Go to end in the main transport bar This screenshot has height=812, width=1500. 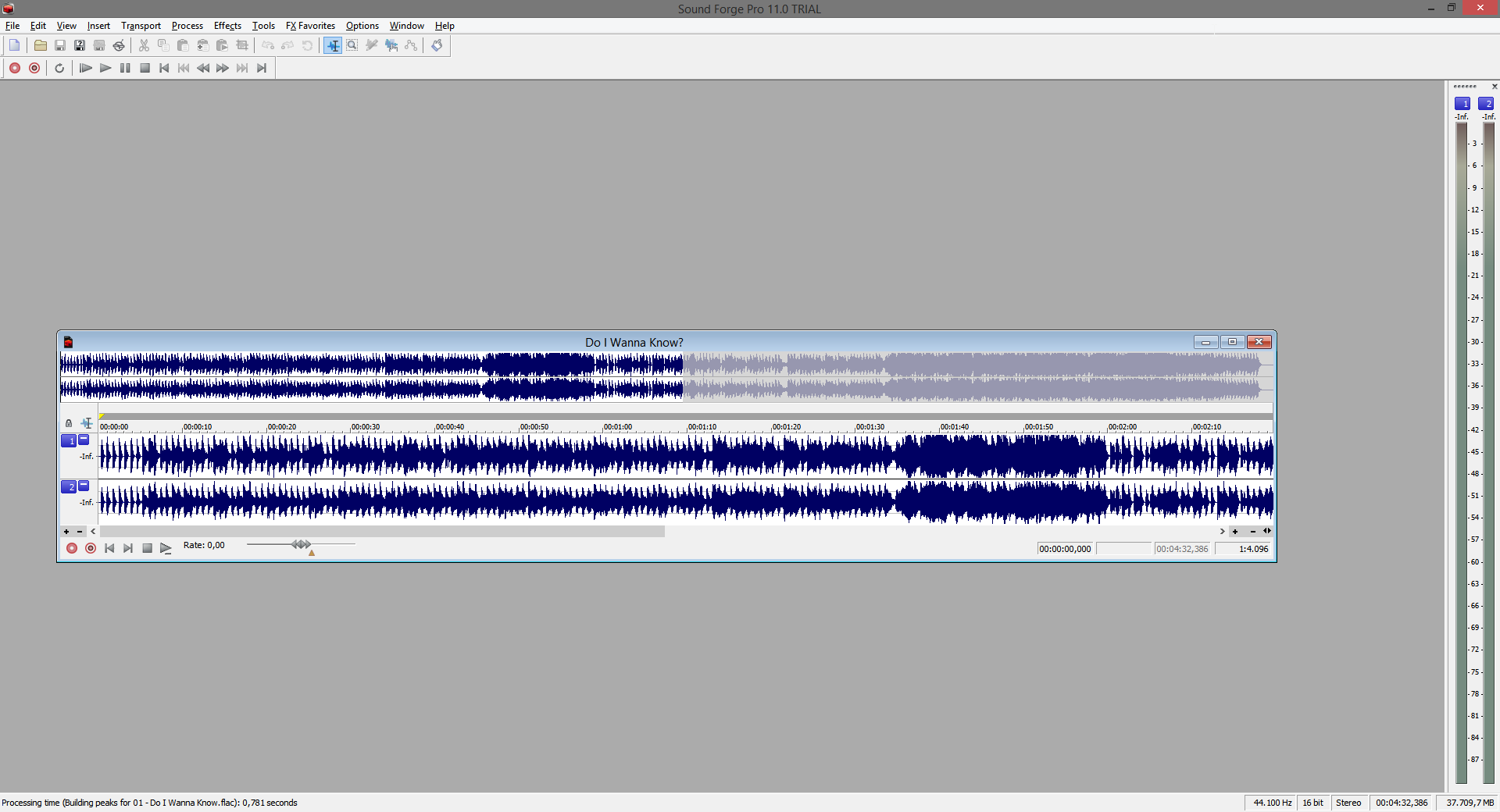(262, 68)
